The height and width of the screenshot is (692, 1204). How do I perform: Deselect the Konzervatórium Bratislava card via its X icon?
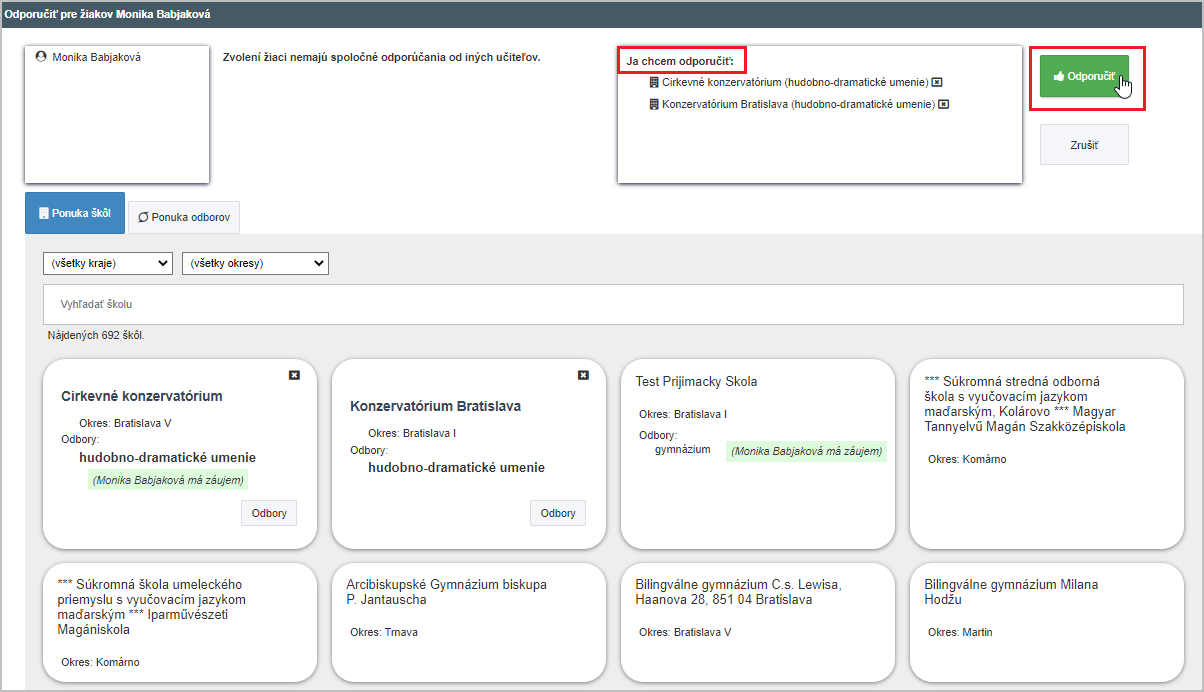click(x=583, y=375)
